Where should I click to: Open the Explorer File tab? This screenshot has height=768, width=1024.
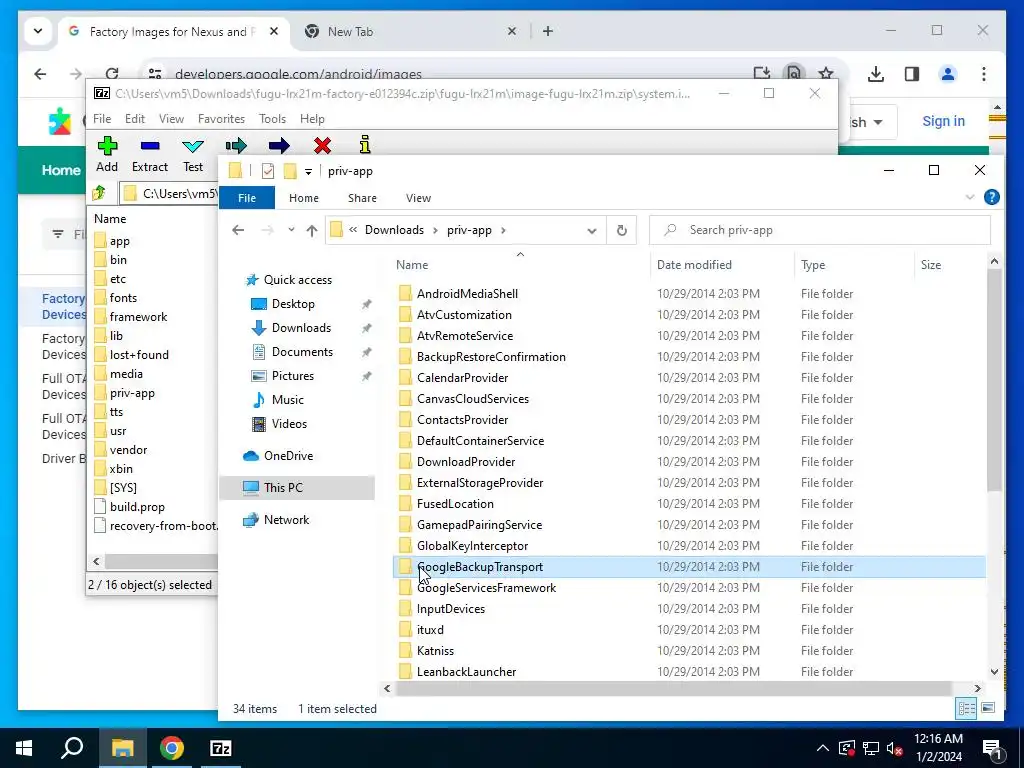click(247, 198)
